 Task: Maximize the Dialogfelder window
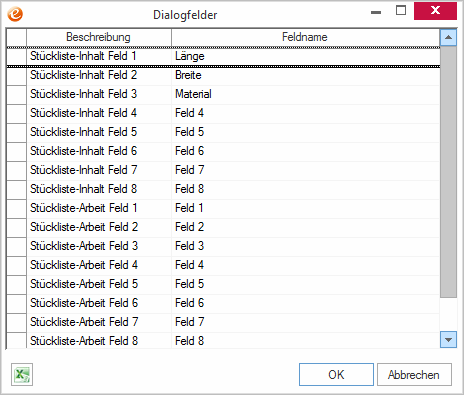click(x=401, y=10)
